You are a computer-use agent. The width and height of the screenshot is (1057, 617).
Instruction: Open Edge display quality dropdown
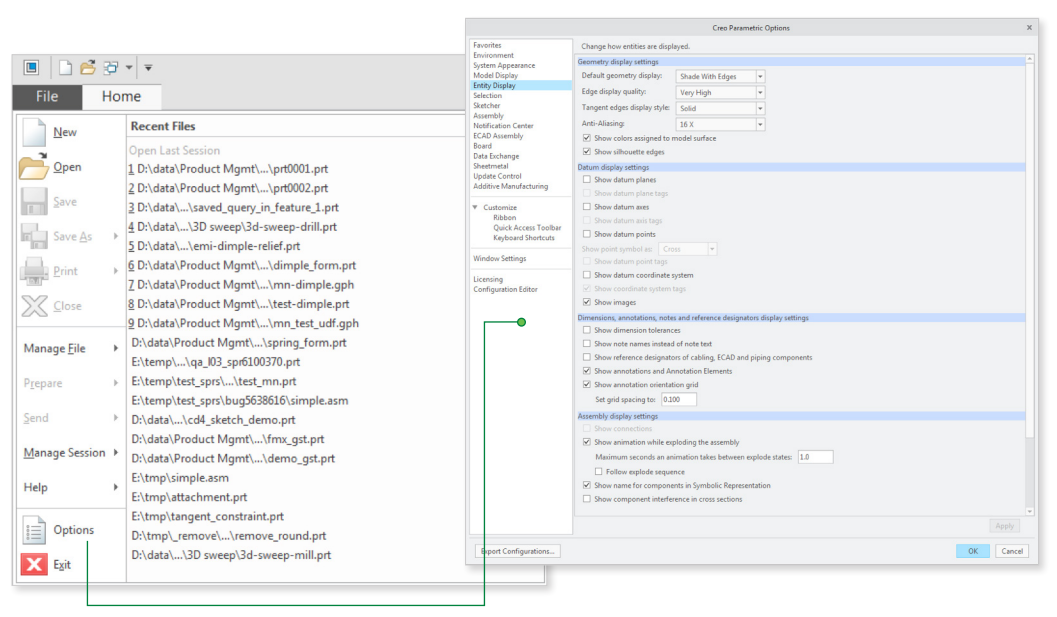tap(760, 92)
